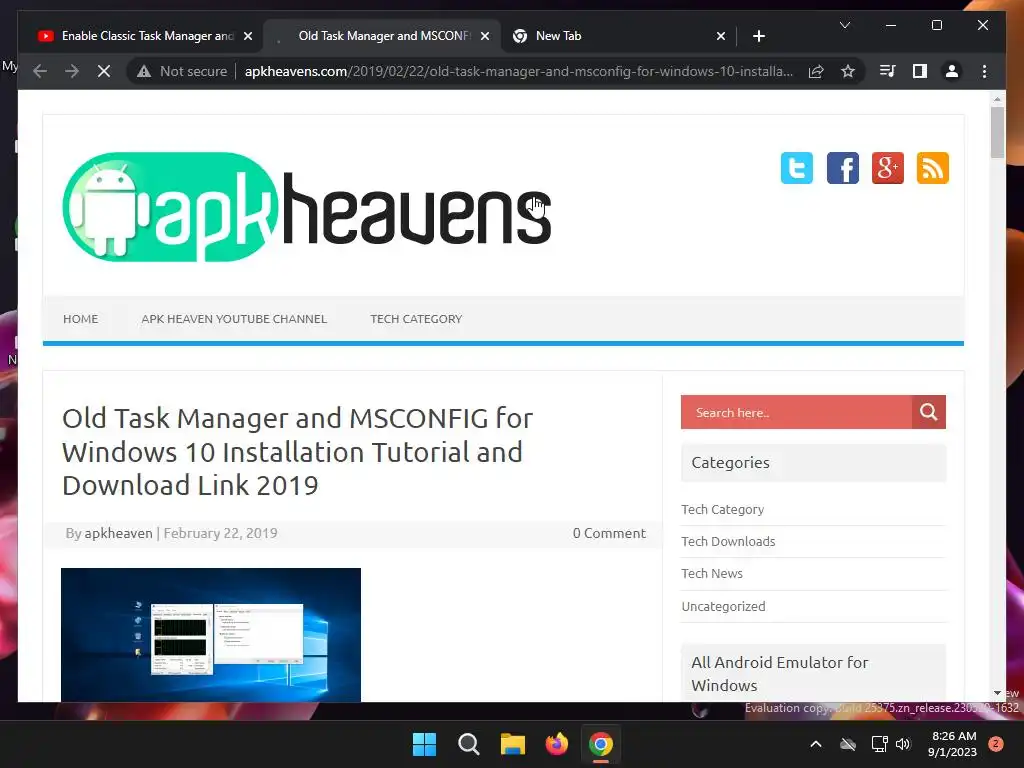Open Tech Downloads sidebar link
Screen dimensions: 1024x768
point(728,541)
